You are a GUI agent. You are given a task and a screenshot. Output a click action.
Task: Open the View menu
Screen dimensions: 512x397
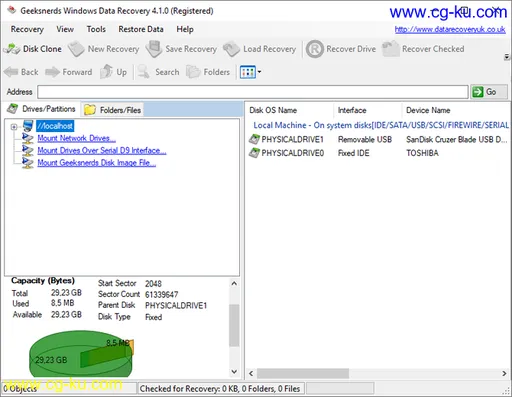(65, 29)
